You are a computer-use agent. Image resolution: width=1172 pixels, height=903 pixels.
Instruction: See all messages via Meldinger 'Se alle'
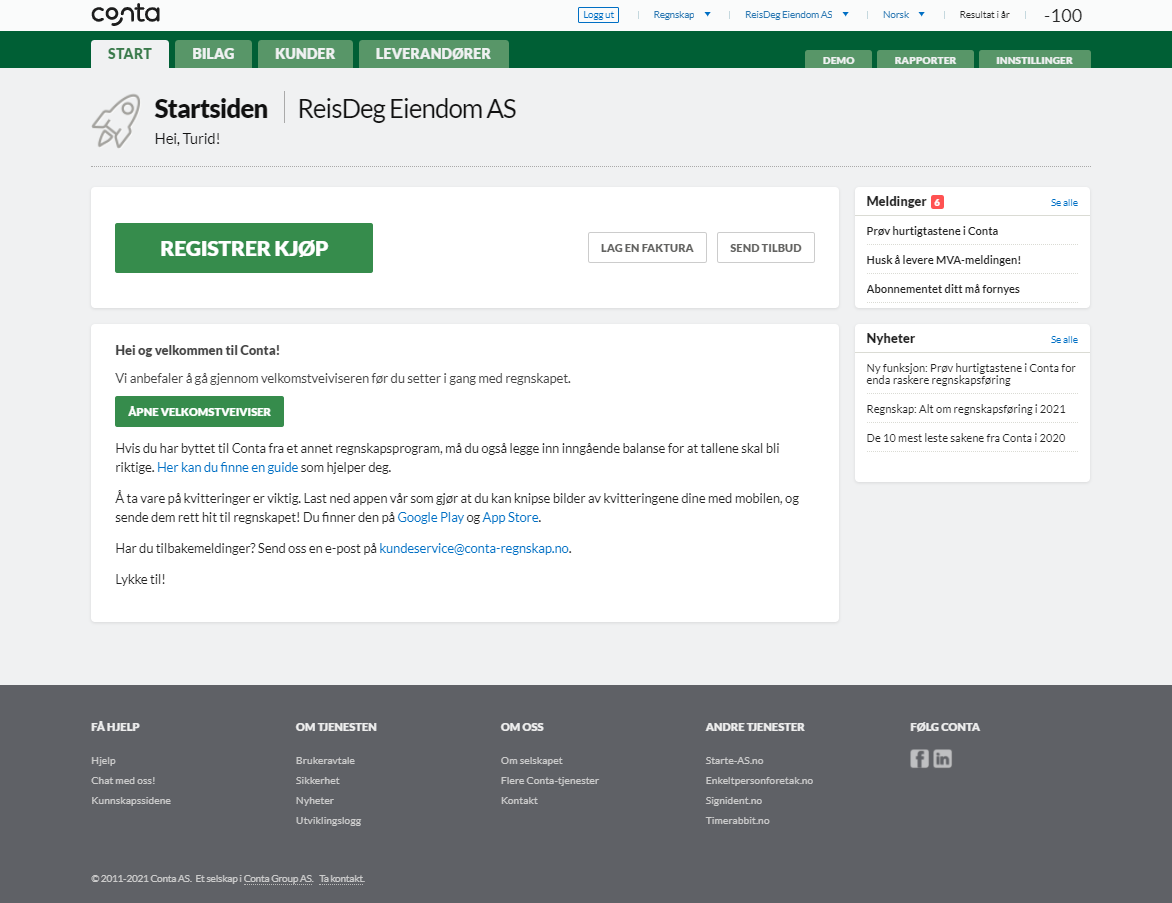click(1064, 203)
